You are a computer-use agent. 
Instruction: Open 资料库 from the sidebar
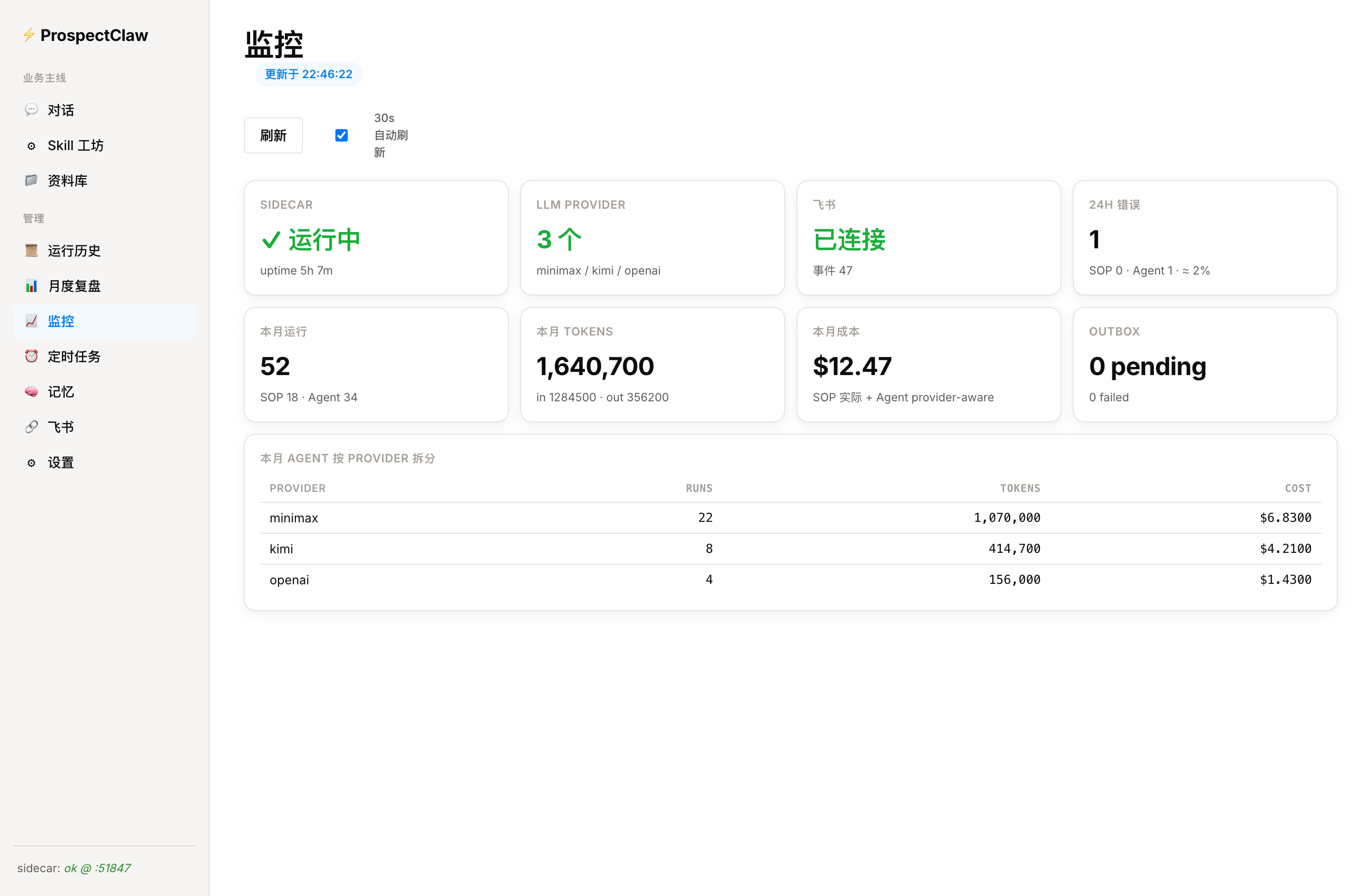104,181
